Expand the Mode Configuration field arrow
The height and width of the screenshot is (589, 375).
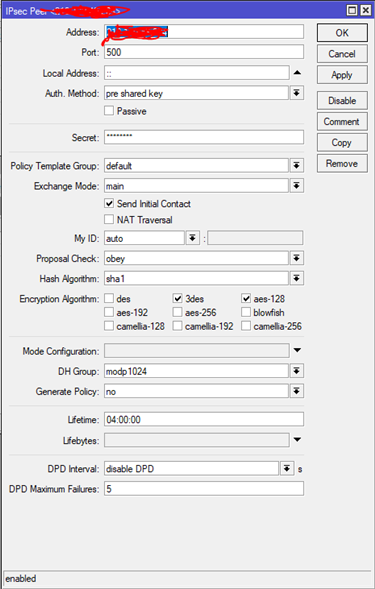click(x=297, y=350)
